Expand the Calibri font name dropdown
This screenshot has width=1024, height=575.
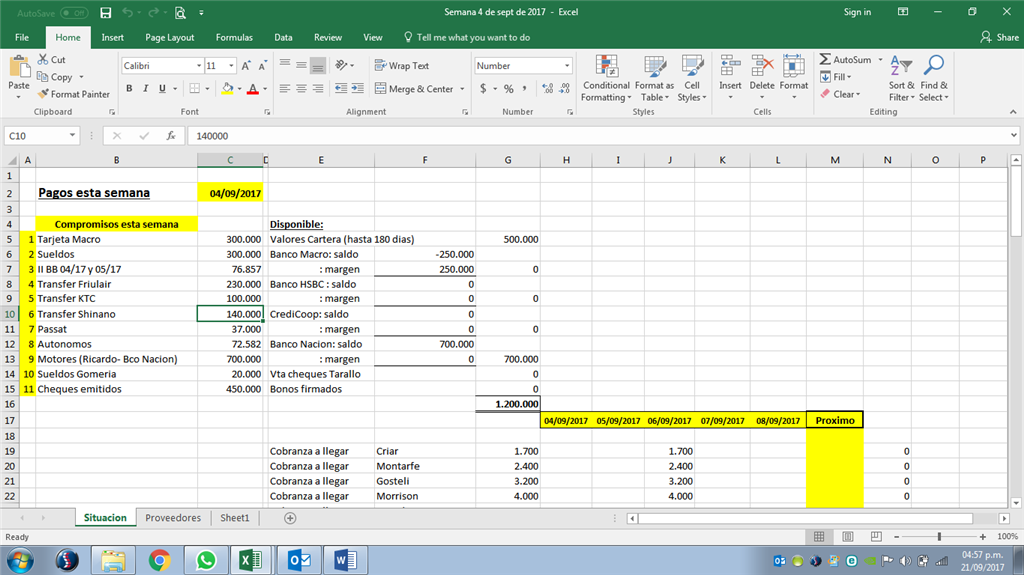197,66
